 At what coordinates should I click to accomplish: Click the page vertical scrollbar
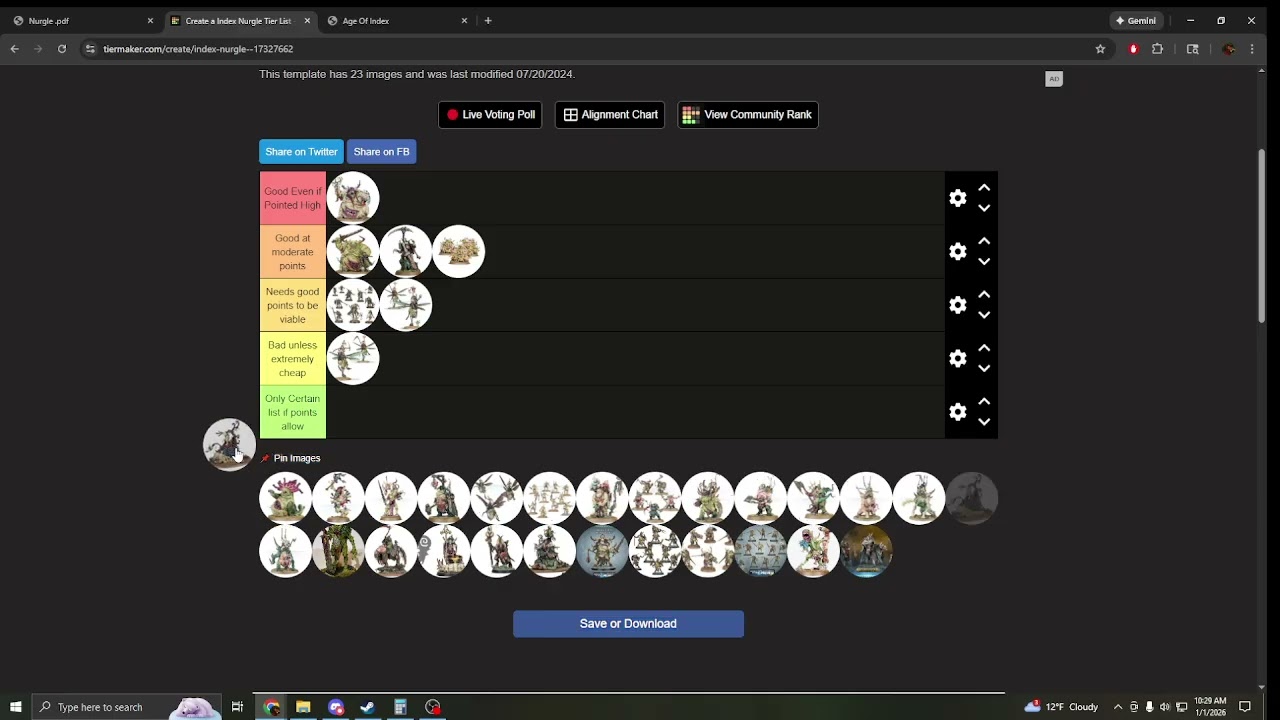(x=1262, y=236)
